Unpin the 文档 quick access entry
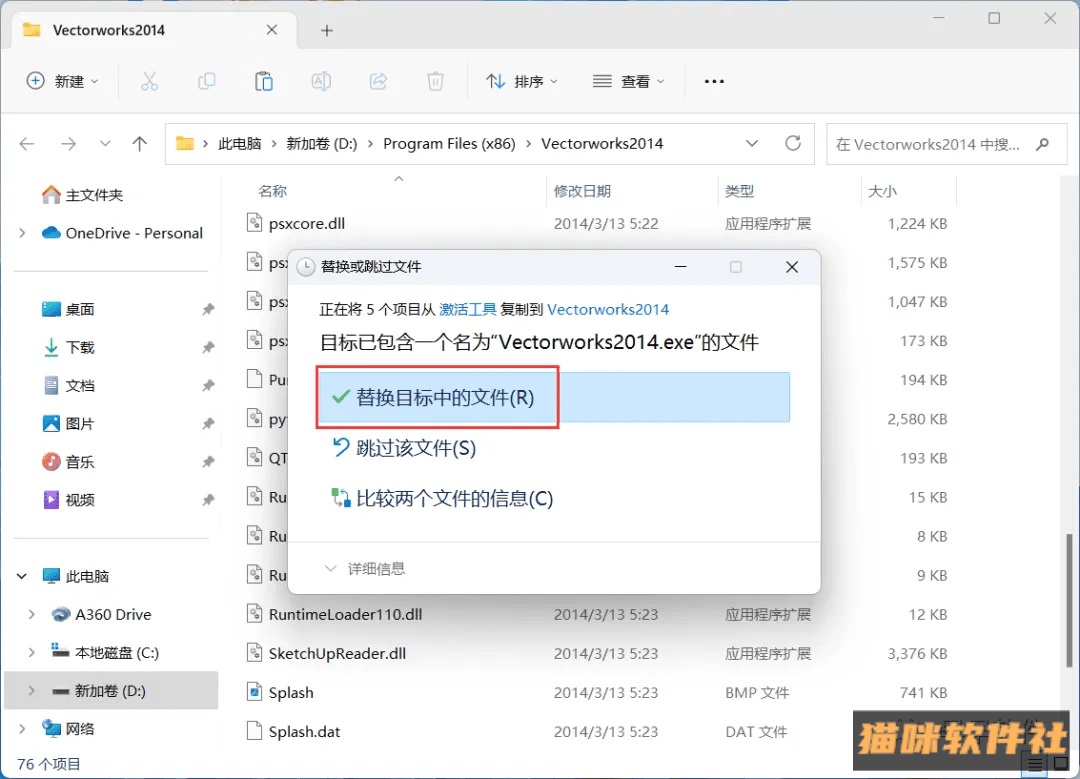 tap(208, 386)
